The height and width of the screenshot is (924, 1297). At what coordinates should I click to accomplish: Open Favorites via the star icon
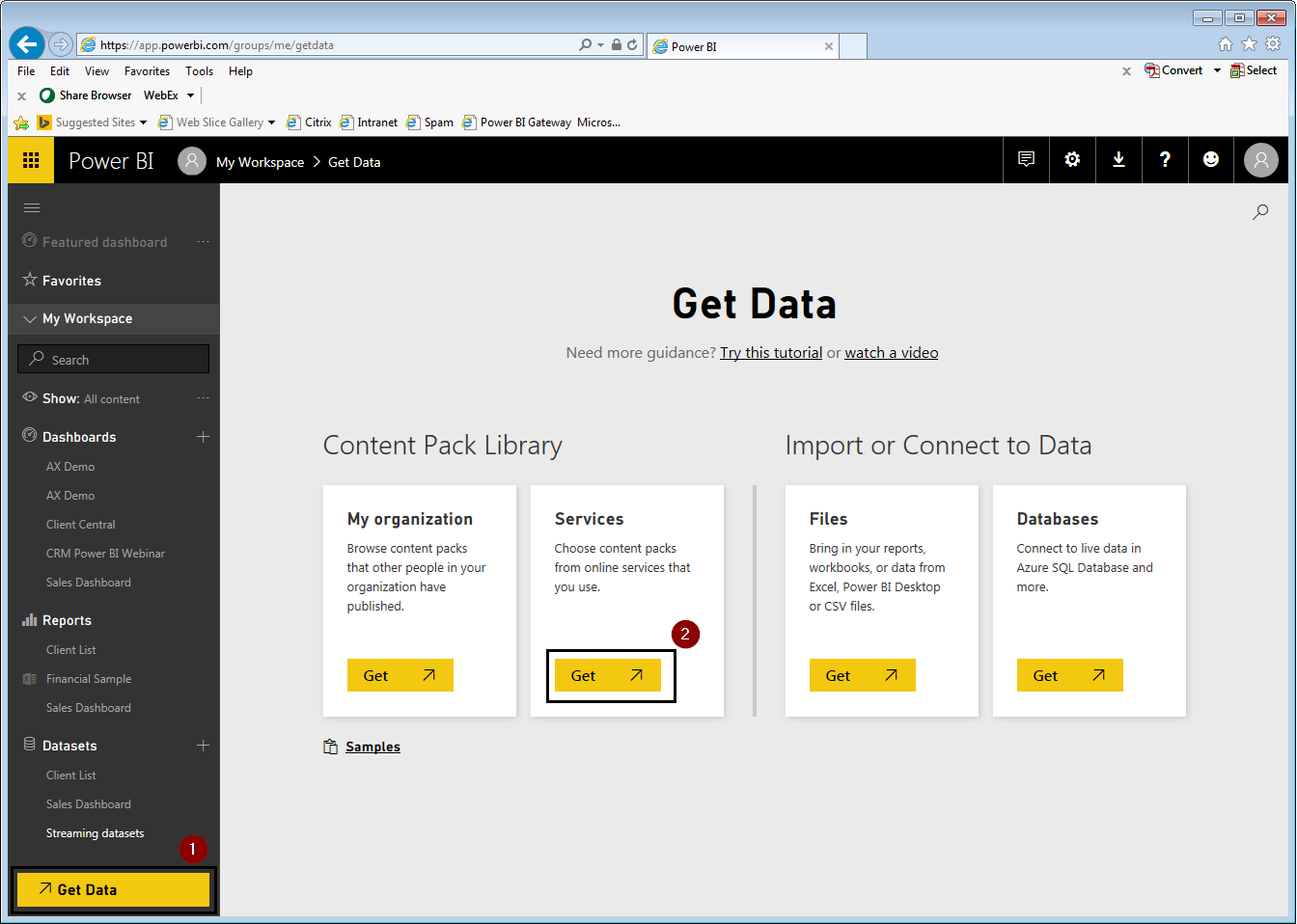(x=29, y=281)
